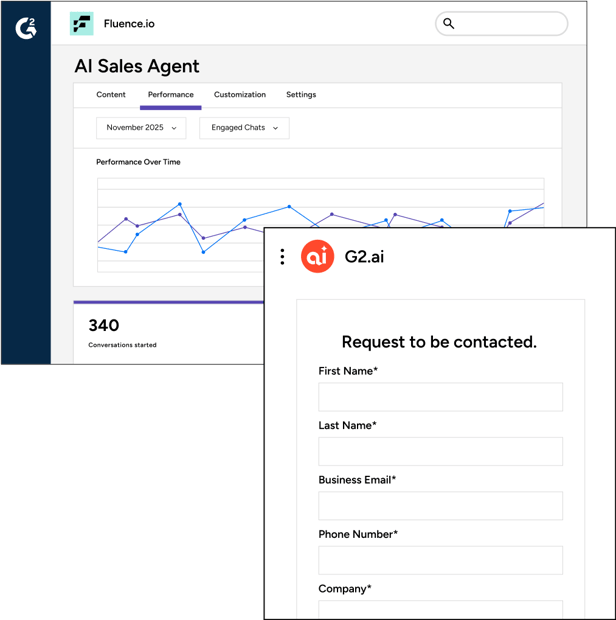The image size is (616, 620).
Task: Click the G2.ai title text
Action: click(364, 257)
